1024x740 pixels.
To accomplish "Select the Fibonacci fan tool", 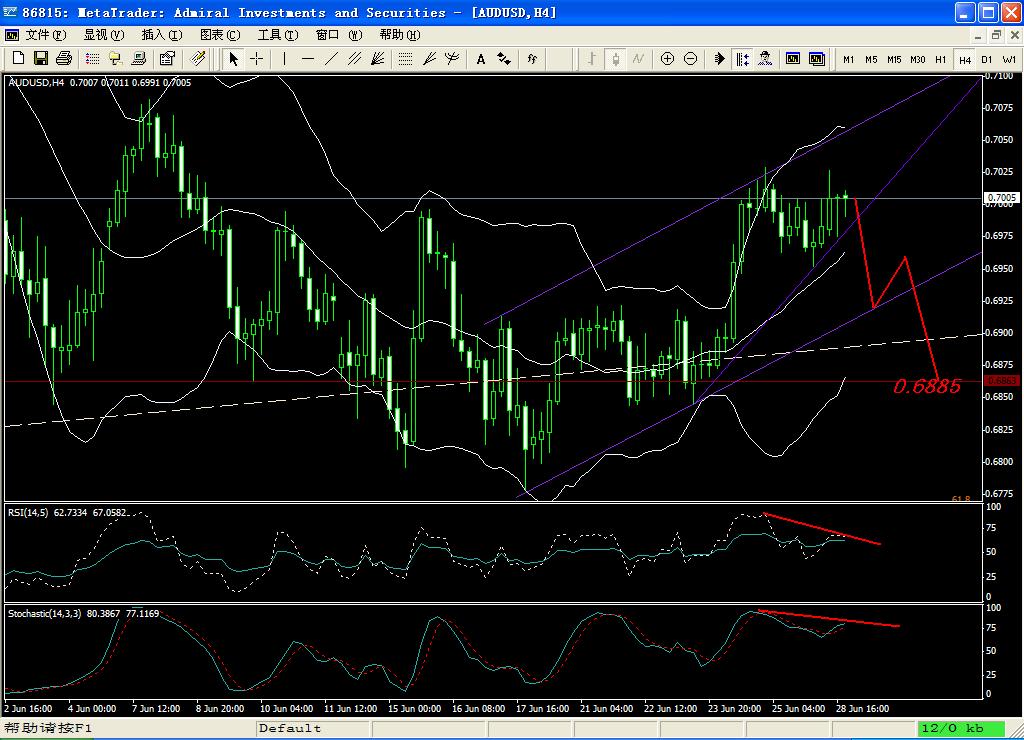I will coord(429,59).
